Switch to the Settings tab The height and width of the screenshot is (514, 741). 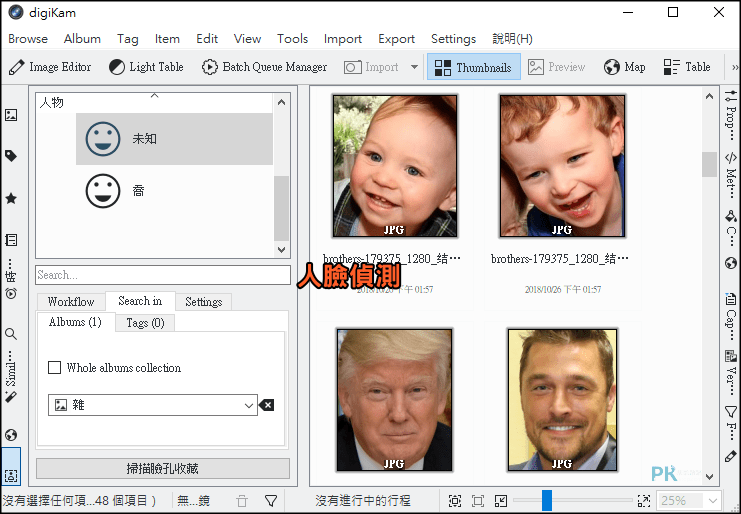click(x=204, y=301)
